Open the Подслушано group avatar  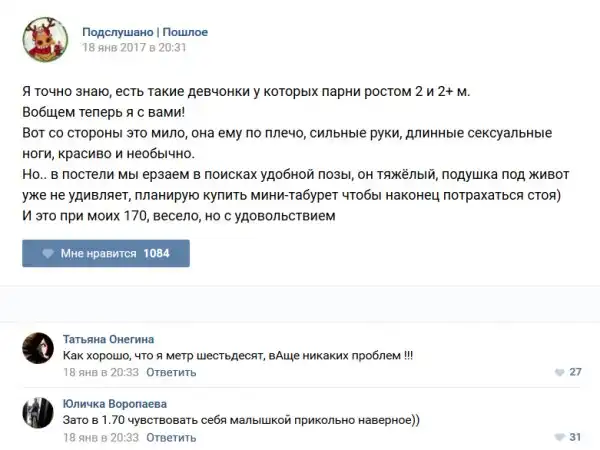point(45,40)
